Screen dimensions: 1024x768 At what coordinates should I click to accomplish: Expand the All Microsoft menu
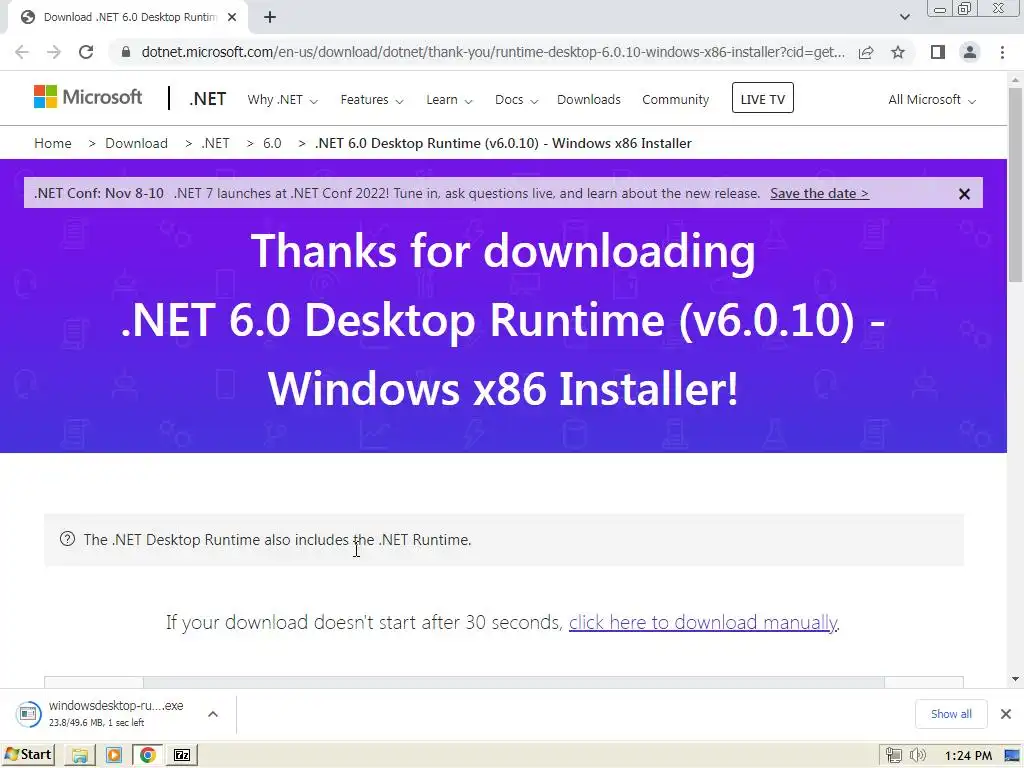[931, 100]
